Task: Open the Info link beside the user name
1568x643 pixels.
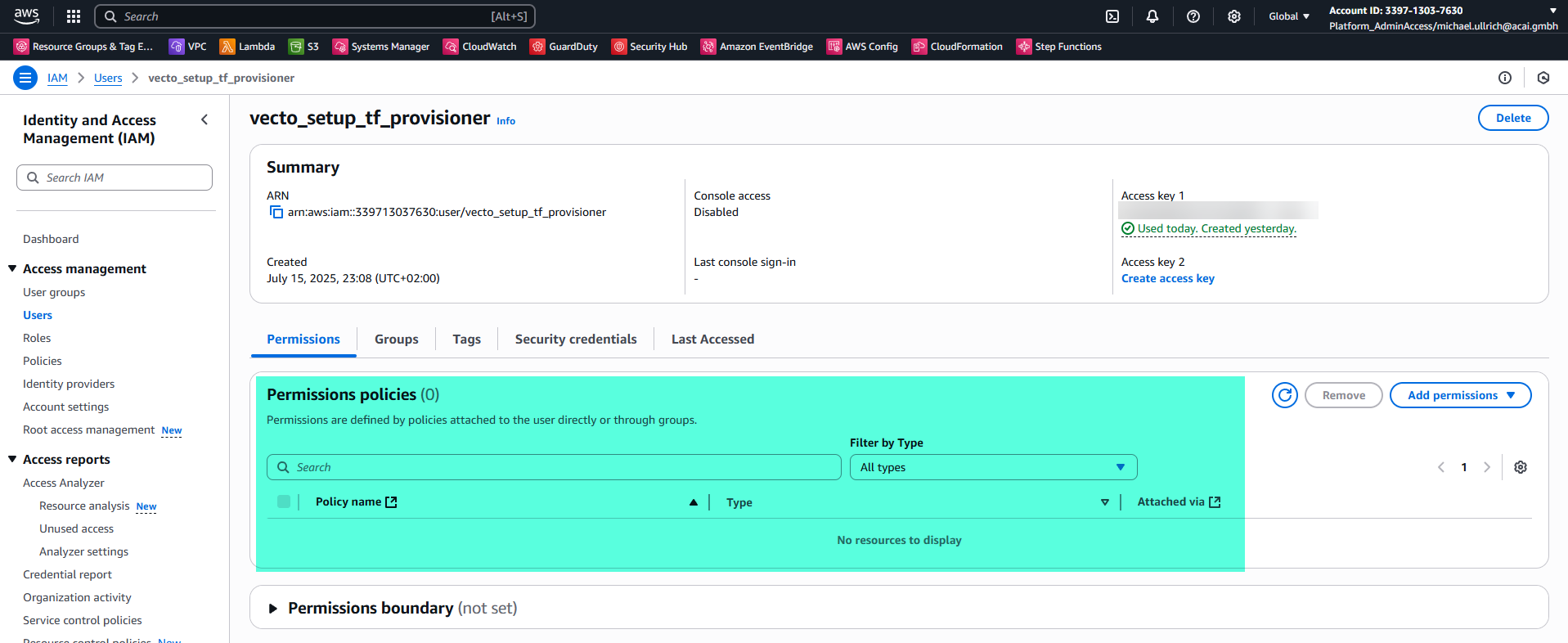Action: 506,121
